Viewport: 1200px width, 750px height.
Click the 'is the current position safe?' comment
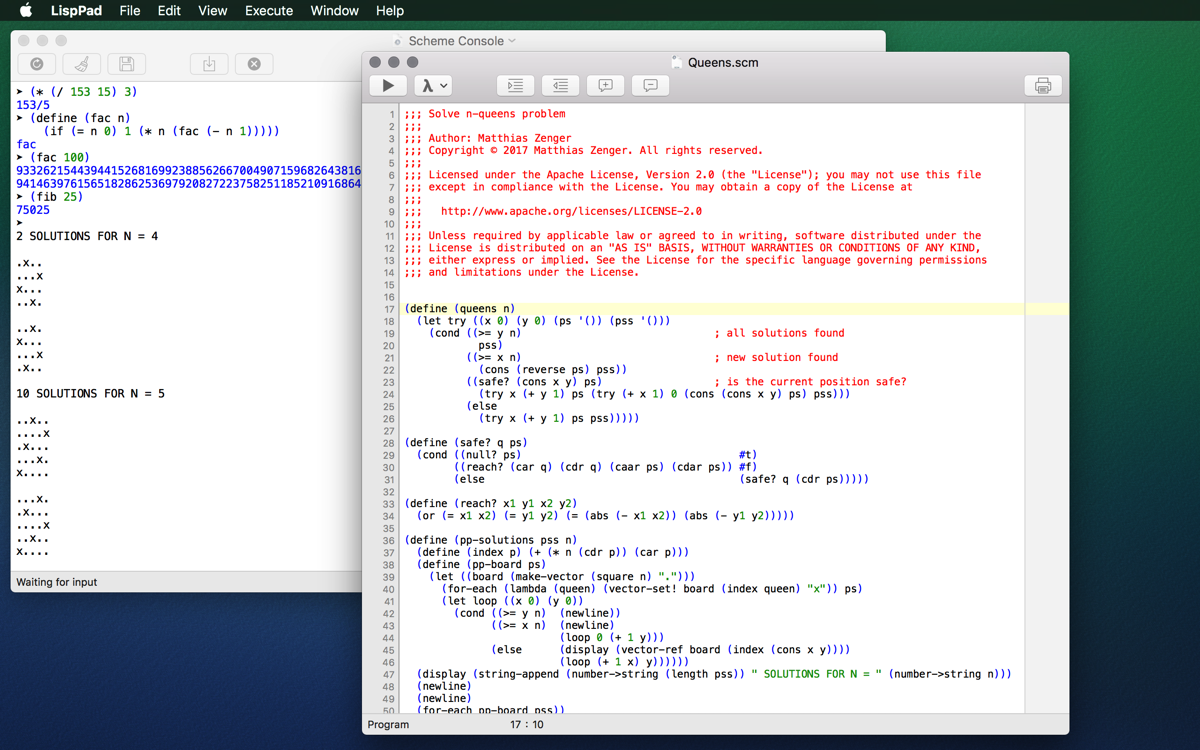click(x=816, y=381)
